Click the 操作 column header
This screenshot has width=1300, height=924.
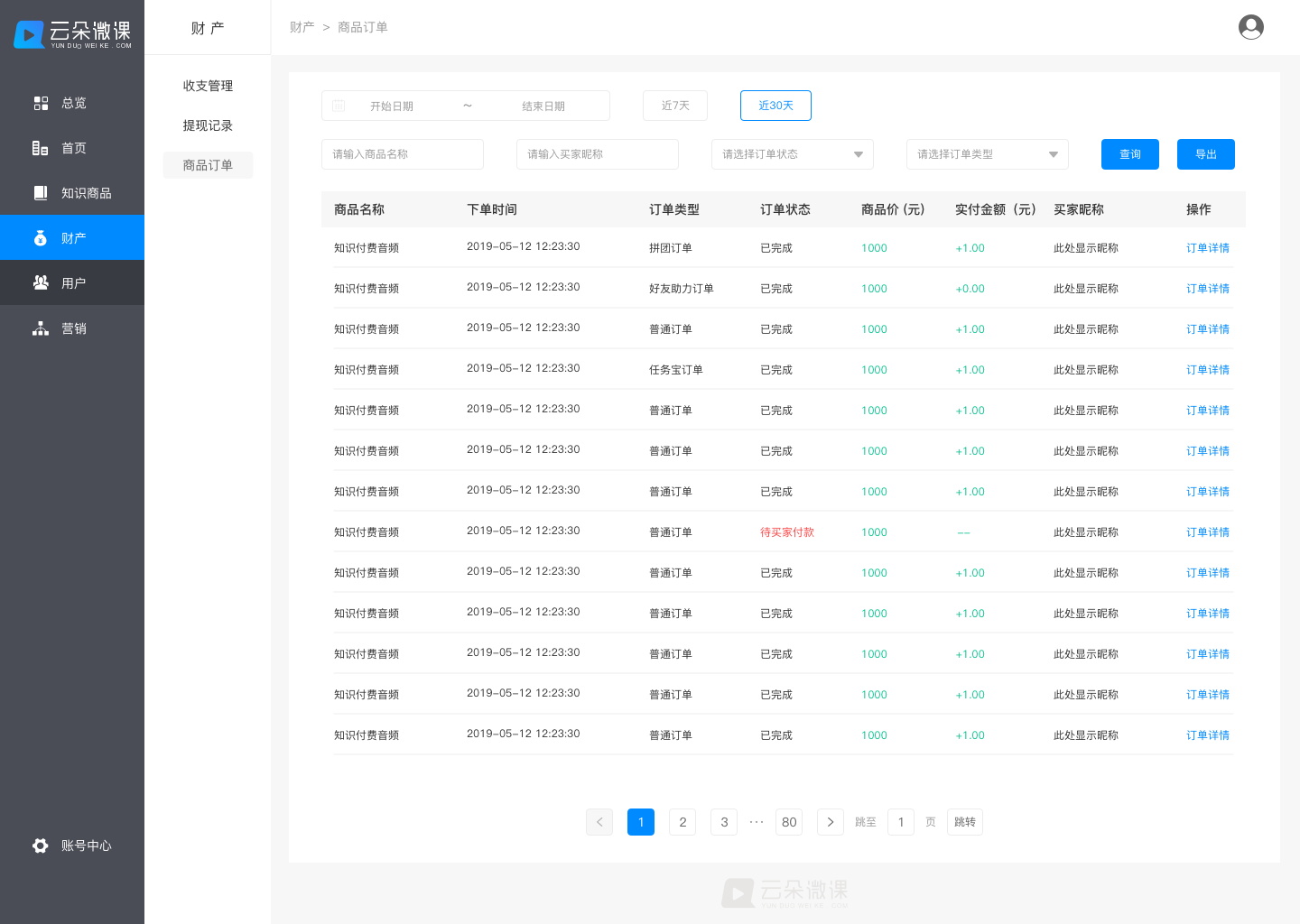click(1199, 209)
